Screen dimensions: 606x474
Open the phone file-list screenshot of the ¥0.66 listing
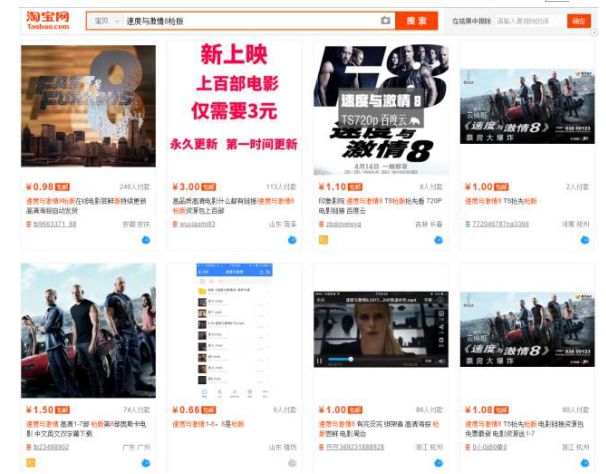click(234, 331)
